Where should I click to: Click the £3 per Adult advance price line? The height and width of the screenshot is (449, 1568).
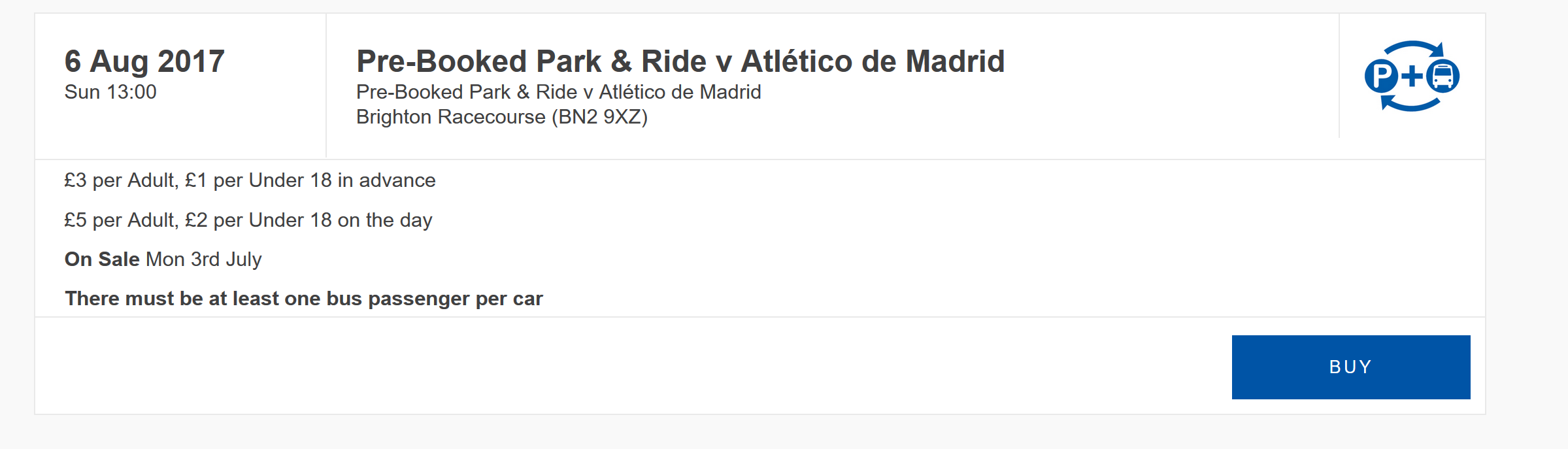point(250,180)
